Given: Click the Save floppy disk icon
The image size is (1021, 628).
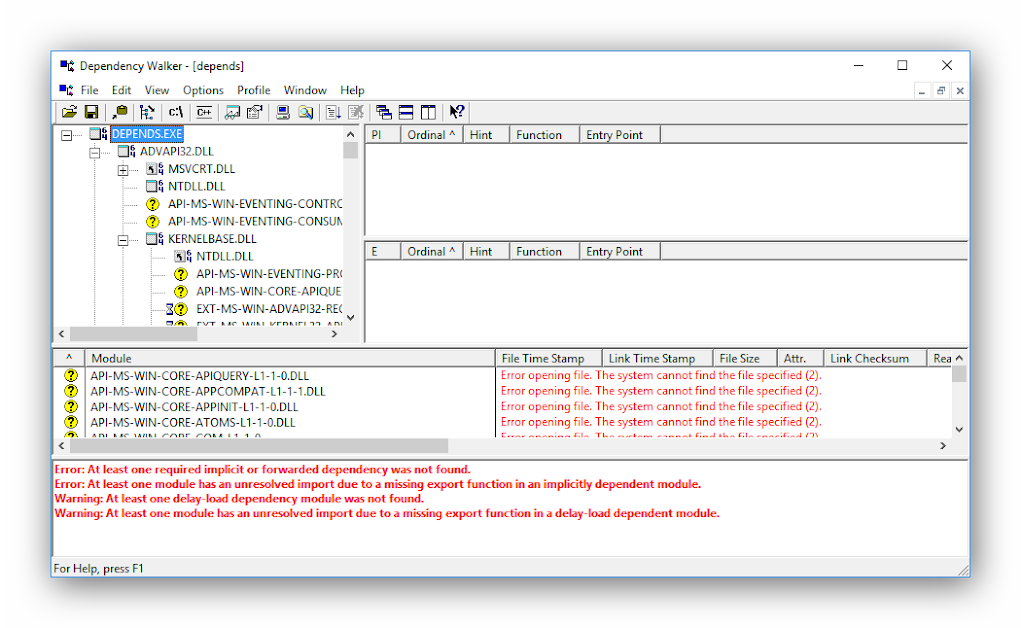Looking at the screenshot, I should (x=91, y=112).
